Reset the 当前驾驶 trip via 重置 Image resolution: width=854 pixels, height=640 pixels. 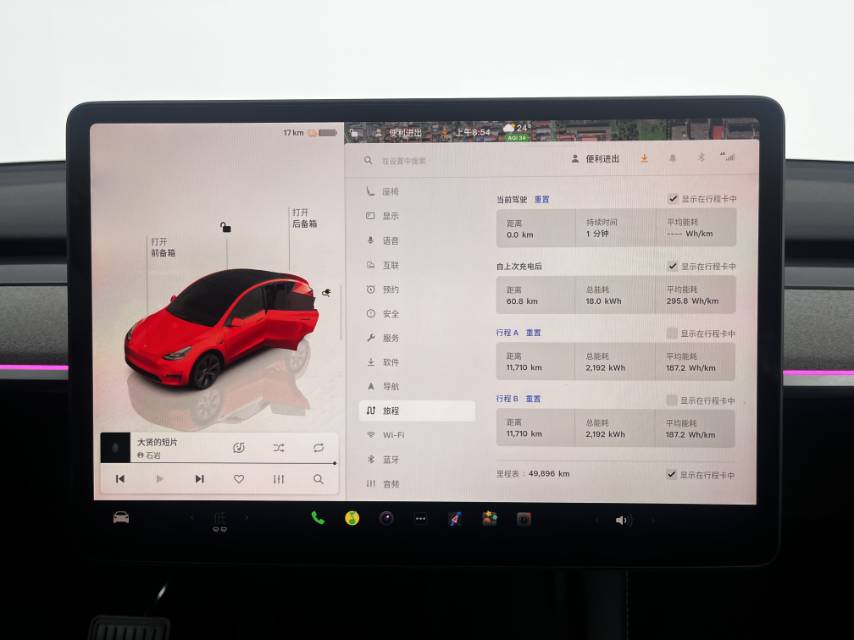tap(541, 199)
